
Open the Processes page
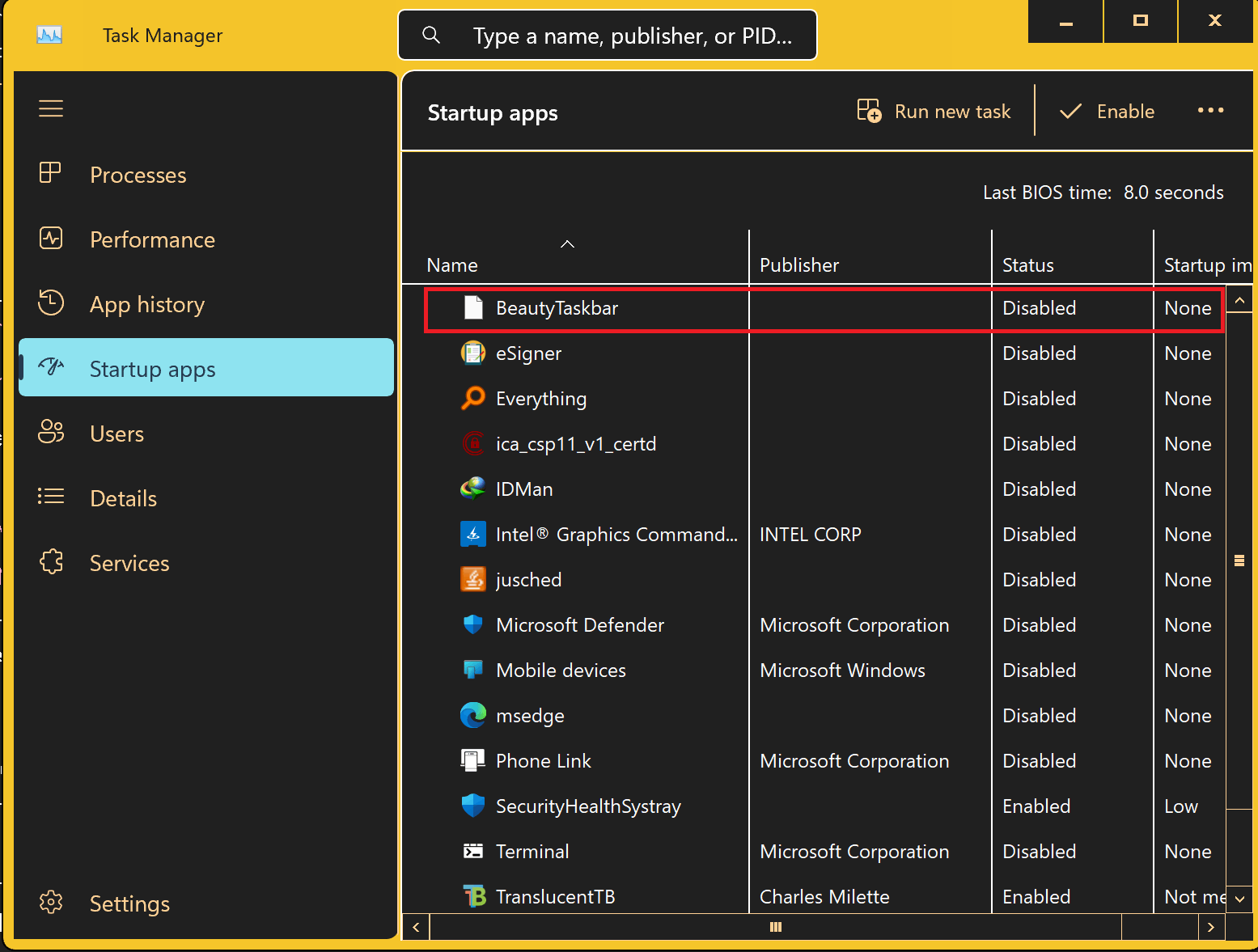click(138, 175)
